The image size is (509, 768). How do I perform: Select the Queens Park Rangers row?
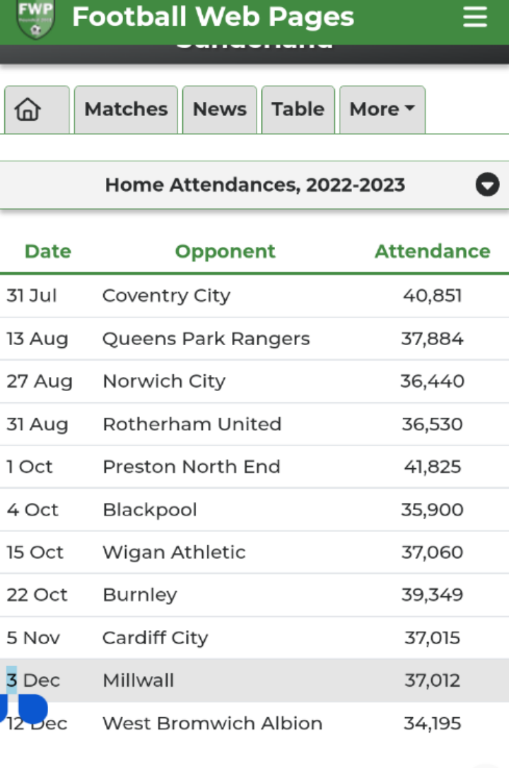pos(254,338)
